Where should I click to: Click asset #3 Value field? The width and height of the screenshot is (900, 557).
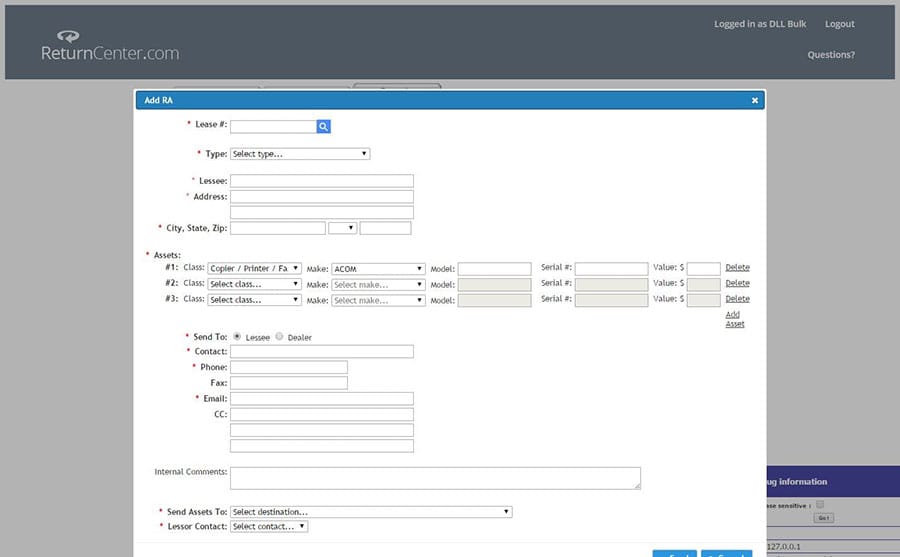704,300
